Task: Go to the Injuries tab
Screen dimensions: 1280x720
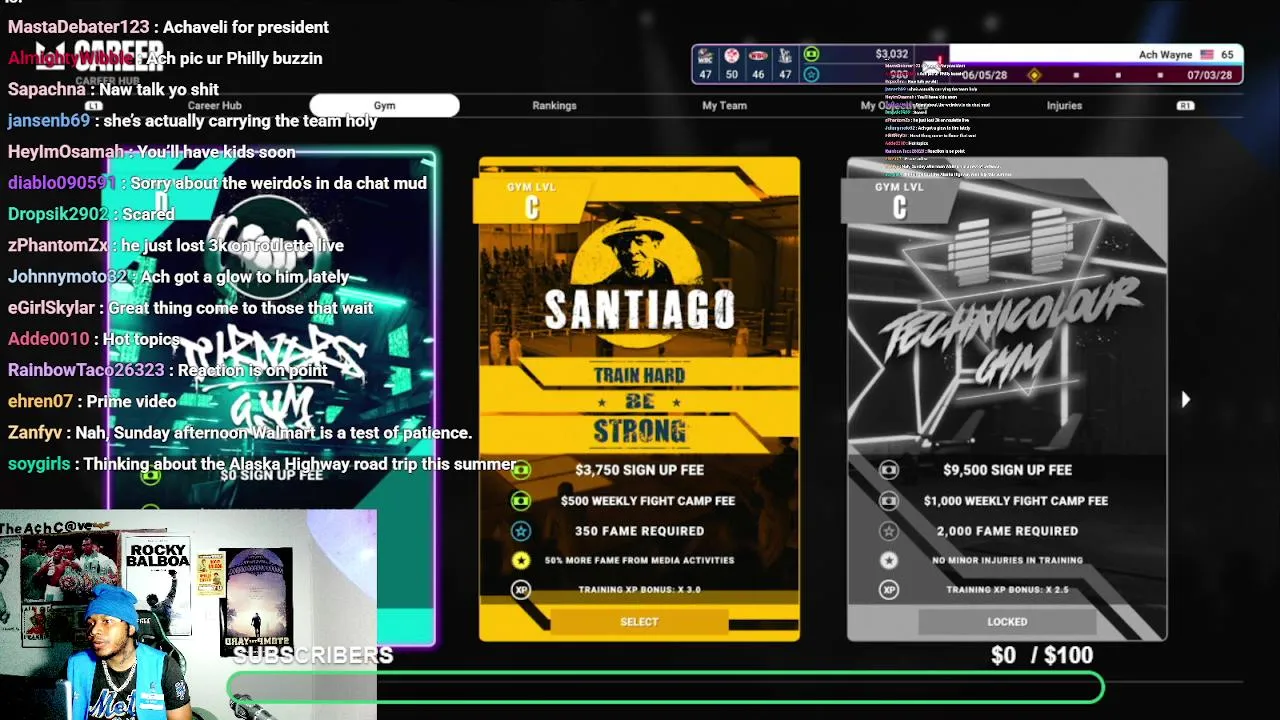Action: (x=1064, y=105)
